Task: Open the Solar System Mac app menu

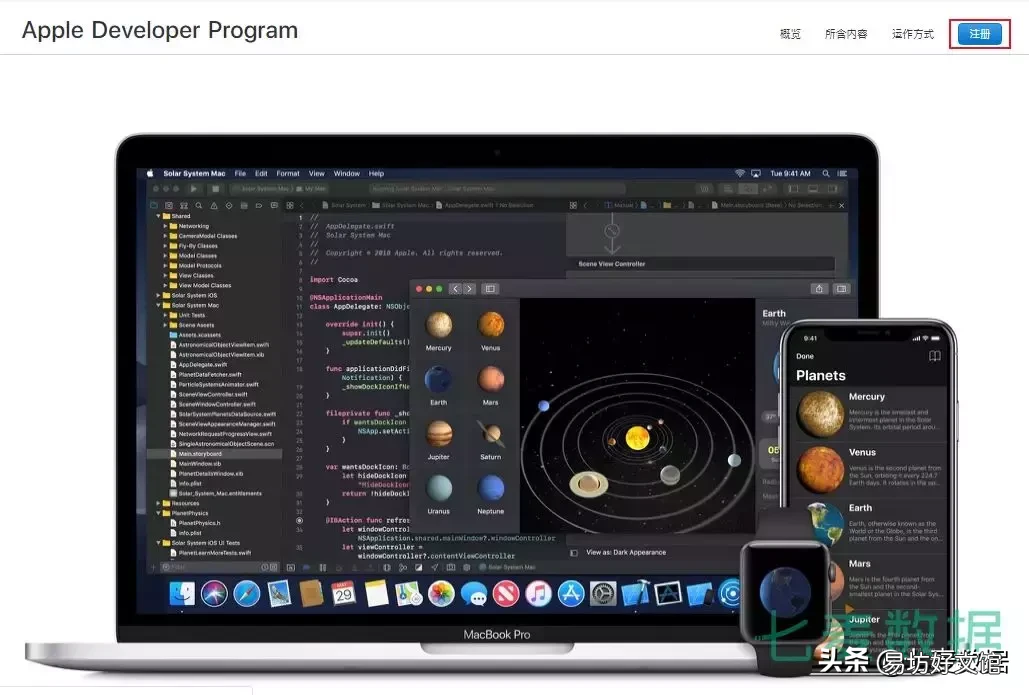Action: (x=194, y=173)
